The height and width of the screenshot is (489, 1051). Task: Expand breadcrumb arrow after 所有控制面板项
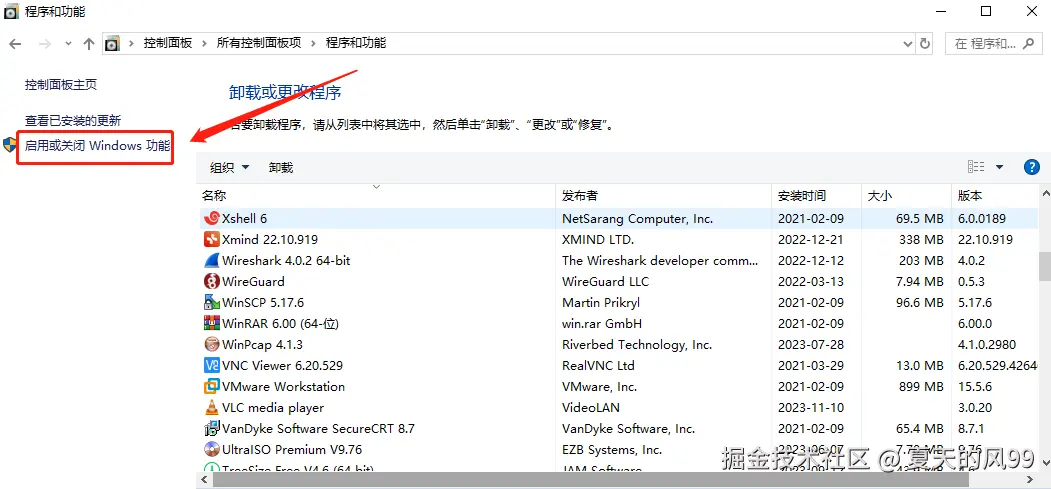click(314, 44)
